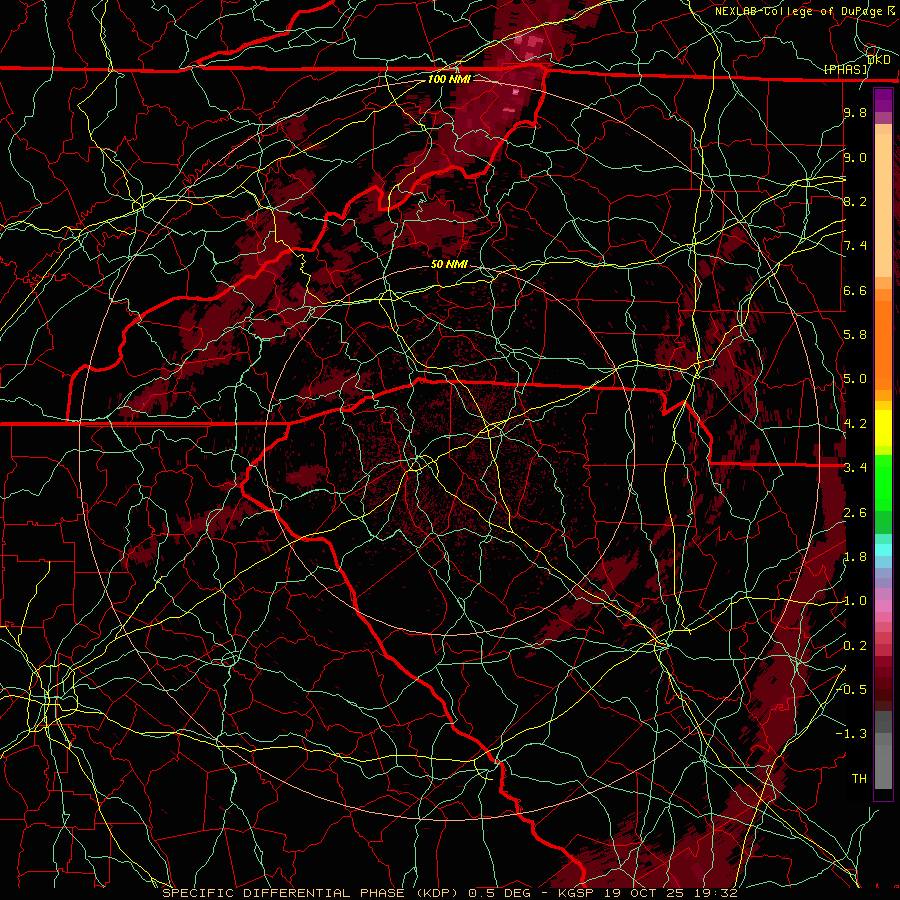900x900 pixels.
Task: Click the 7.4 value on color scale
Action: coord(855,246)
